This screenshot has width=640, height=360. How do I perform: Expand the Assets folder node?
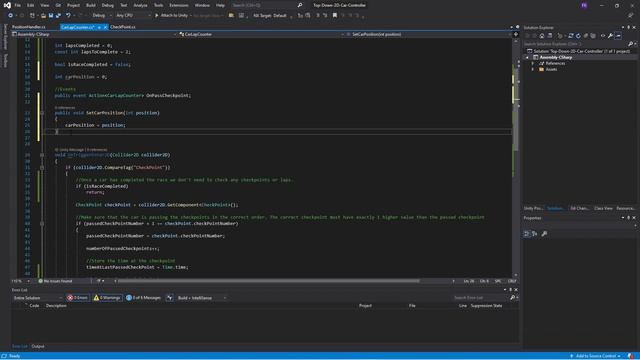pyautogui.click(x=533, y=69)
